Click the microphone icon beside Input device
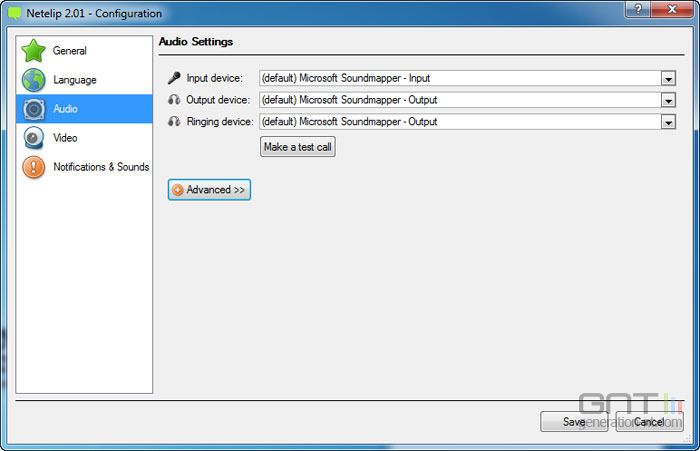Viewport: 700px width, 451px height. (x=174, y=78)
